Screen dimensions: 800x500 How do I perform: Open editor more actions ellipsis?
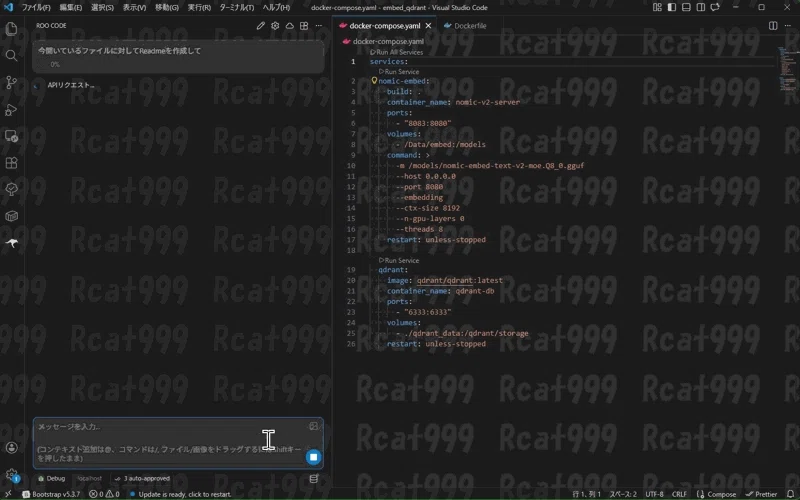(x=788, y=26)
